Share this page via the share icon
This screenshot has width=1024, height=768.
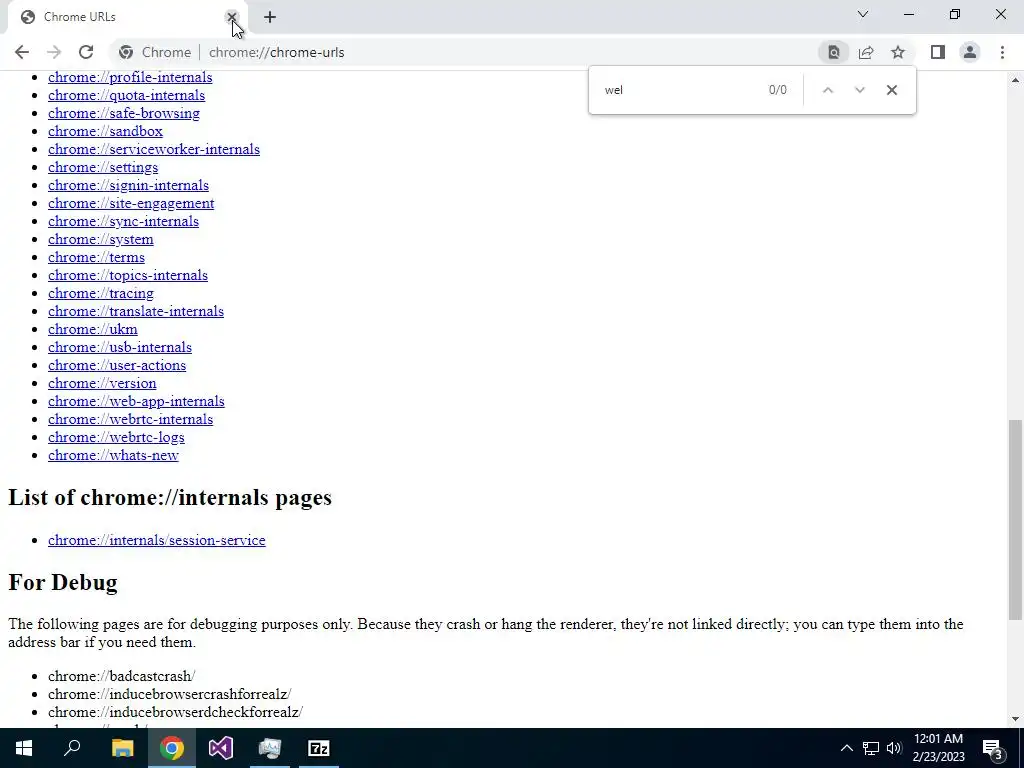[866, 52]
